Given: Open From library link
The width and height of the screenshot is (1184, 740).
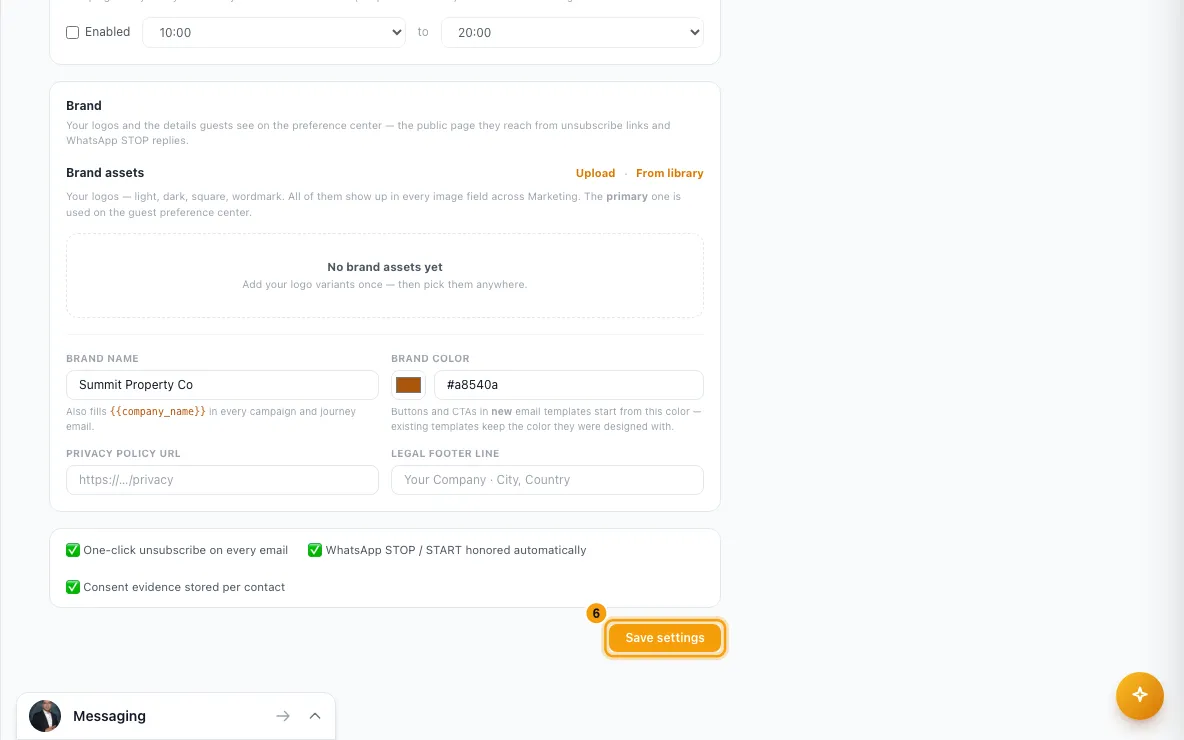Looking at the screenshot, I should (x=669, y=173).
